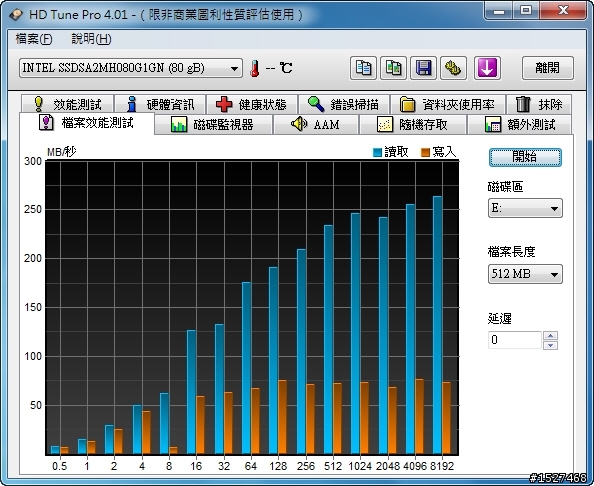Click the 離開 exit button
The image size is (594, 486).
click(548, 68)
